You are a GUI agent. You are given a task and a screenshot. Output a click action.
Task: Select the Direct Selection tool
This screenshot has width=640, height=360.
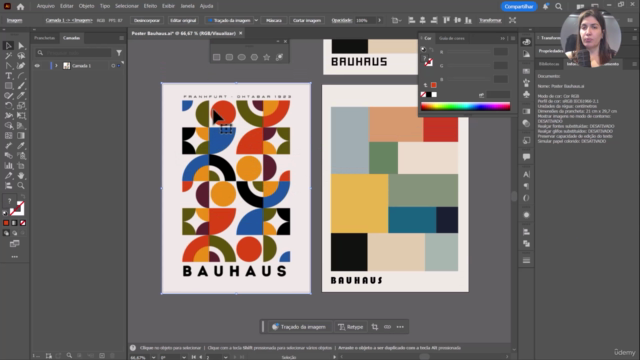click(x=21, y=46)
